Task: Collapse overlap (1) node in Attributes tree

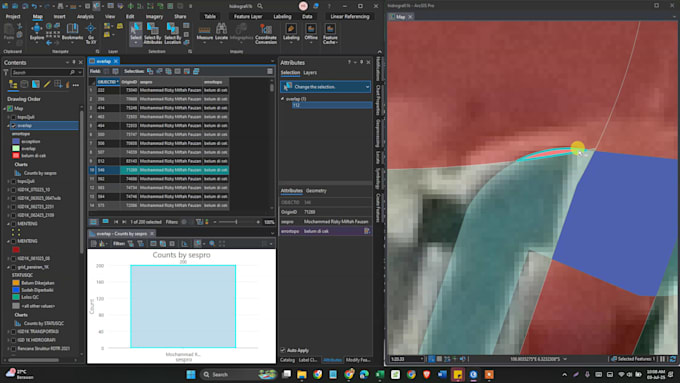Action: [x=282, y=99]
